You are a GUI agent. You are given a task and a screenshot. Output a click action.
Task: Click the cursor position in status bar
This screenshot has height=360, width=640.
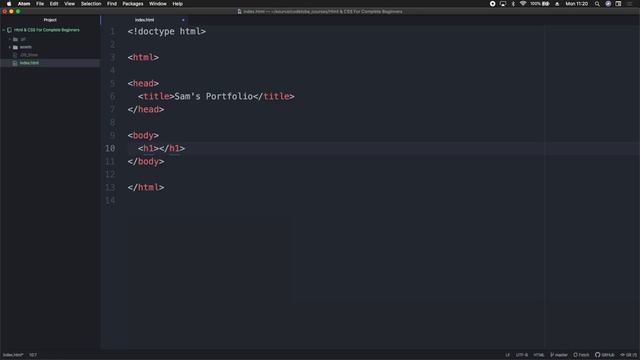point(33,355)
